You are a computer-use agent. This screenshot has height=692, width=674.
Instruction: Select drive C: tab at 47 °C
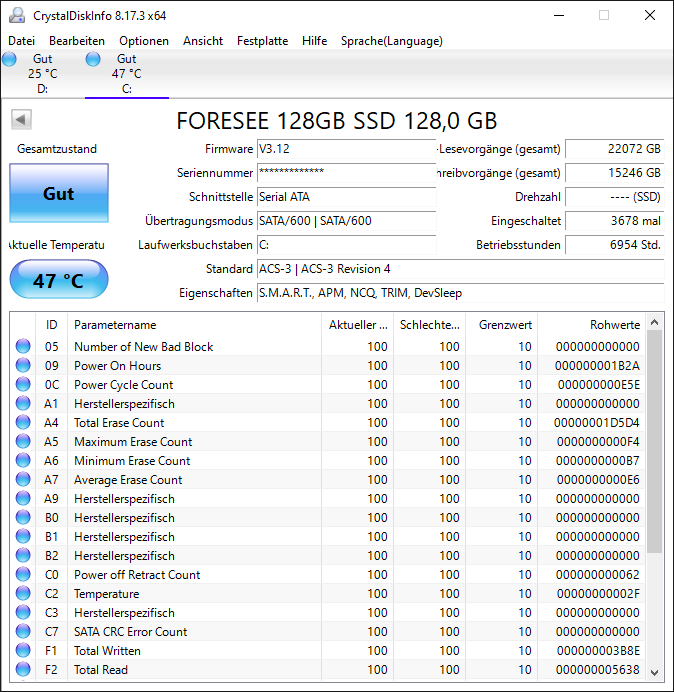click(127, 74)
